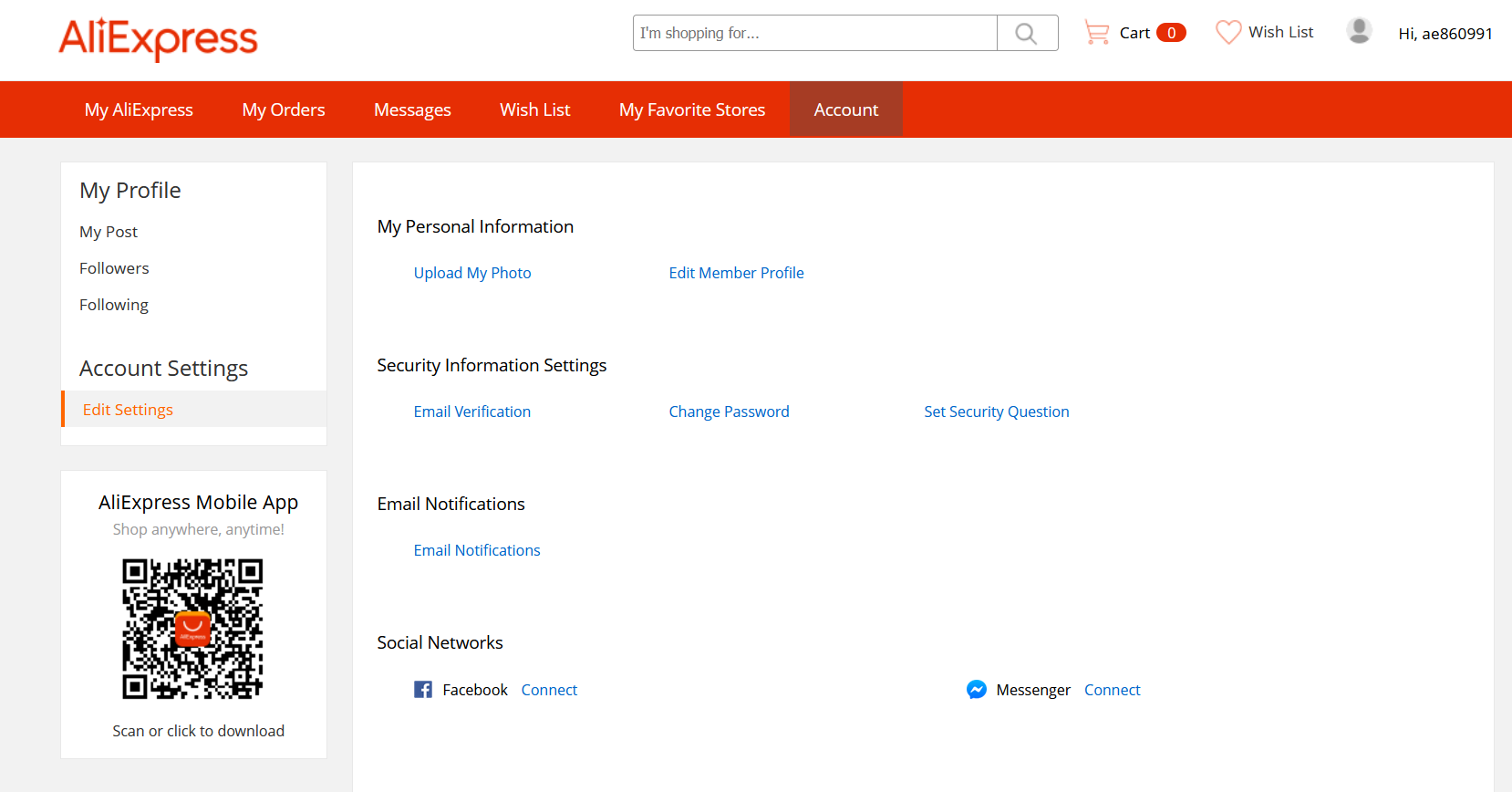The image size is (1512, 792).
Task: Click the mobile app QR code
Action: tap(192, 629)
